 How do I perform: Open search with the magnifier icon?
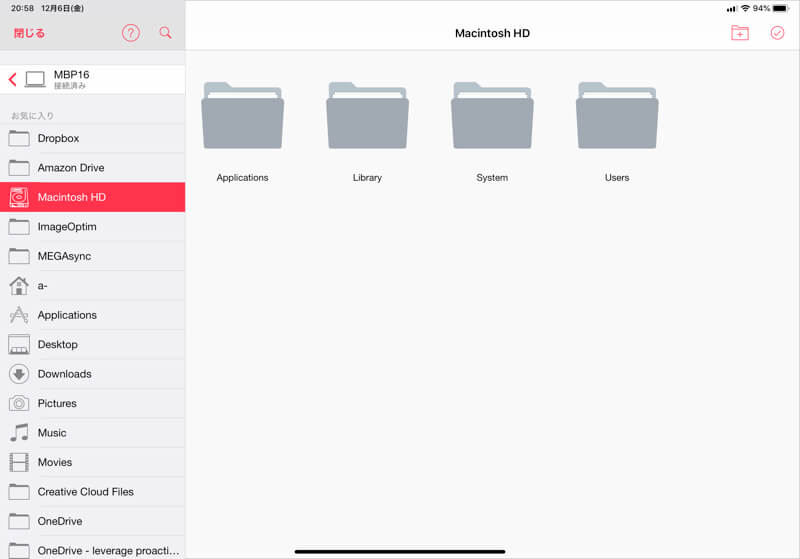(x=165, y=33)
